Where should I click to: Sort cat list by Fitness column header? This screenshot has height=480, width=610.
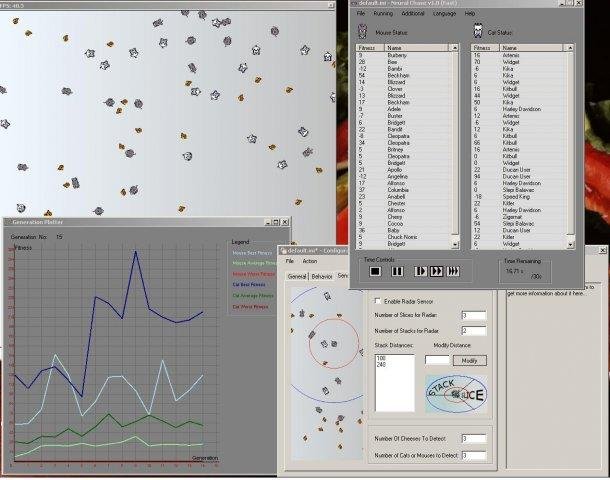point(485,47)
